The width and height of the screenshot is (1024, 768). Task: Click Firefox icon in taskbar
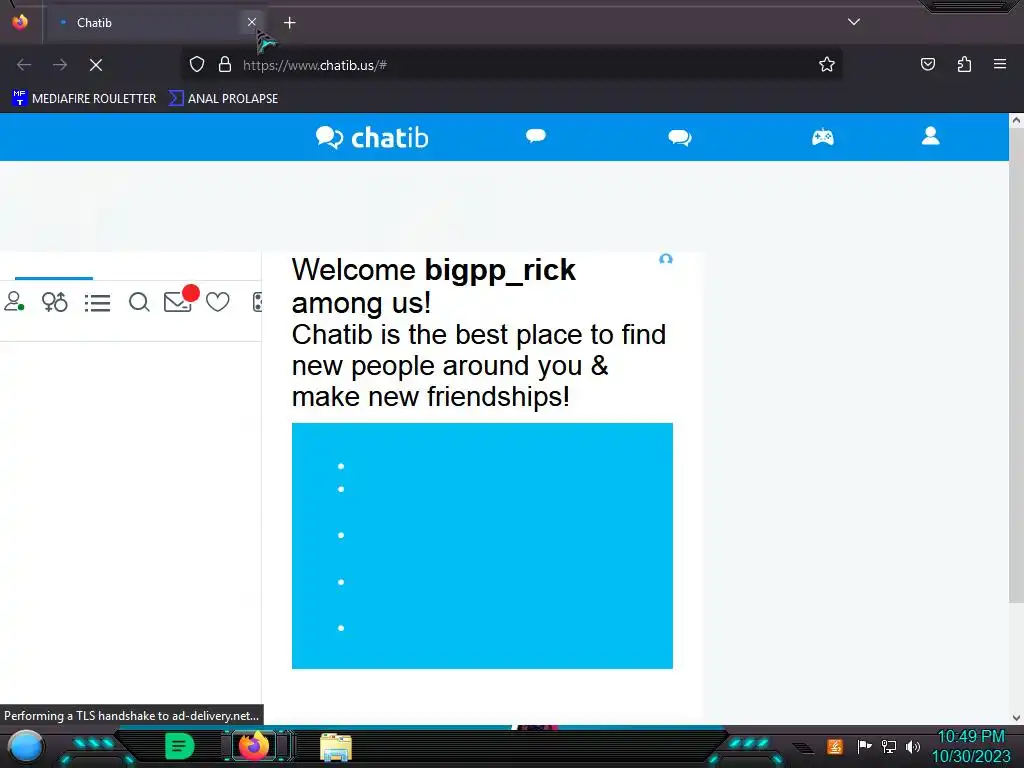pos(254,746)
